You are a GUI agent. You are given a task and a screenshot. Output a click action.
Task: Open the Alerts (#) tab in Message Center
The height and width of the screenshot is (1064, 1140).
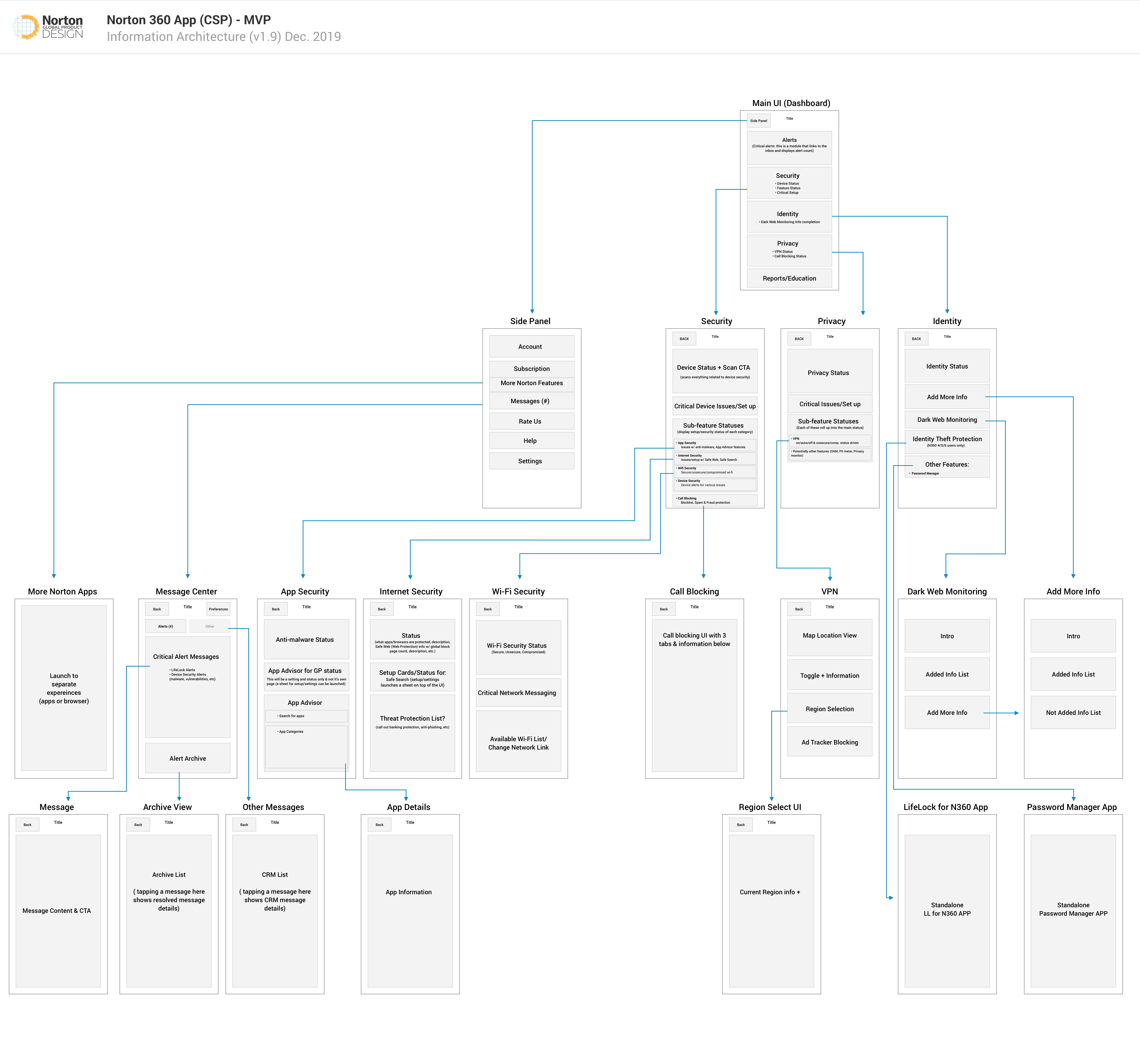[166, 626]
